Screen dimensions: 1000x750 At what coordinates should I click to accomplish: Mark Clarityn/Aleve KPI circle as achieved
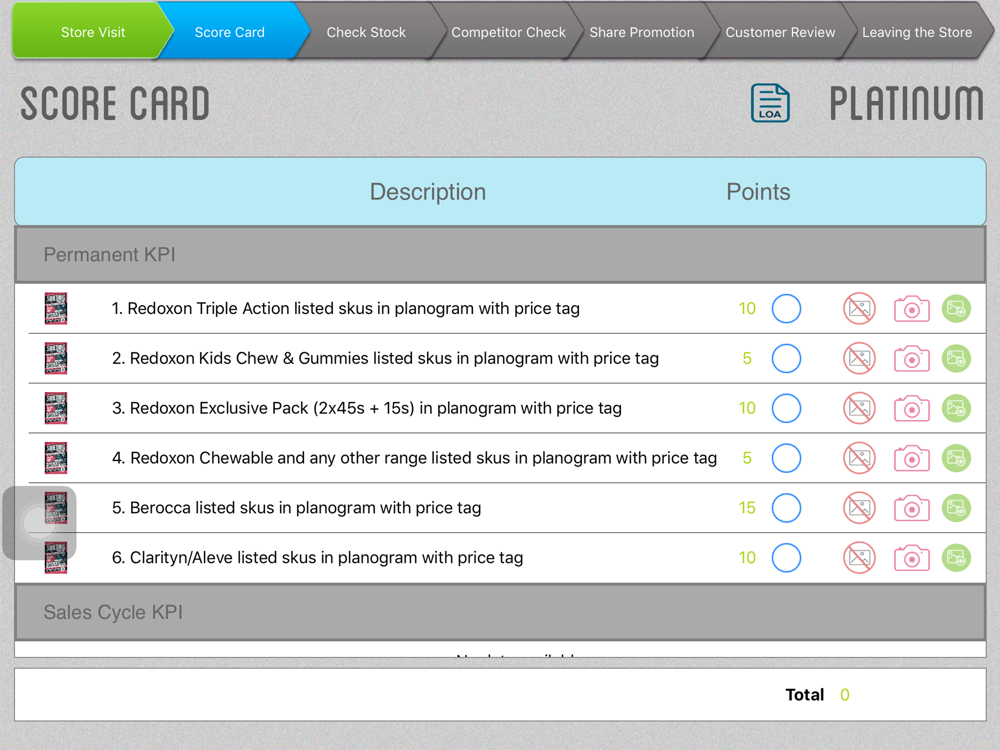(786, 558)
